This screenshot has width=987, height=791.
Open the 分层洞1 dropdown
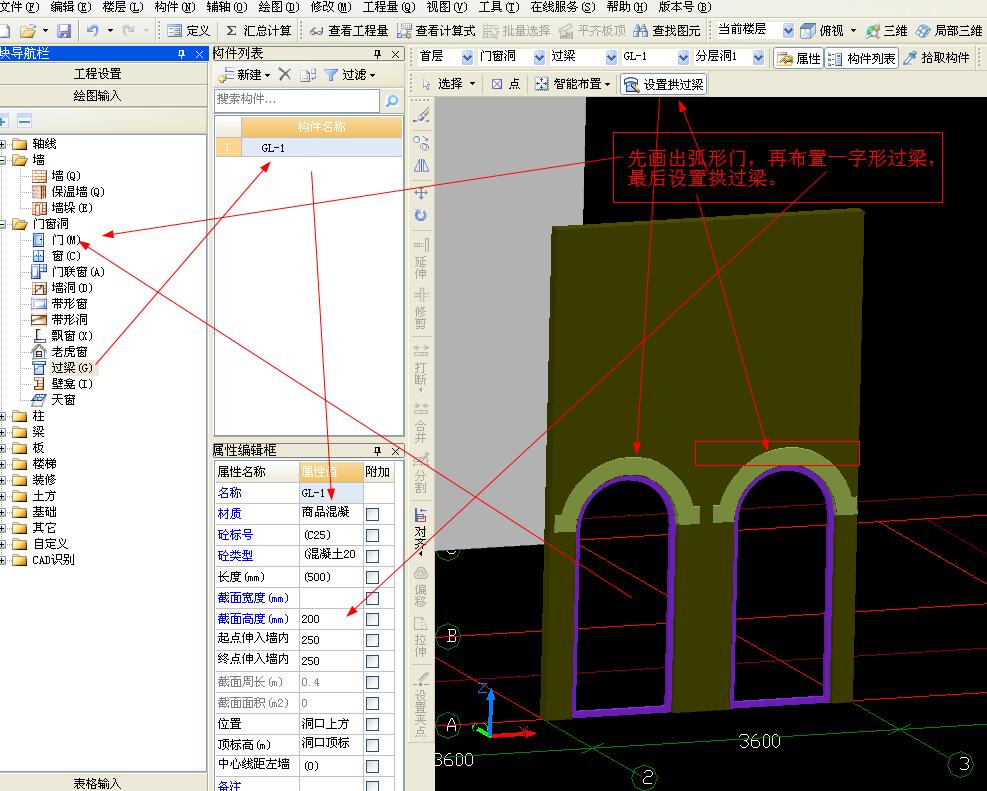[x=758, y=57]
